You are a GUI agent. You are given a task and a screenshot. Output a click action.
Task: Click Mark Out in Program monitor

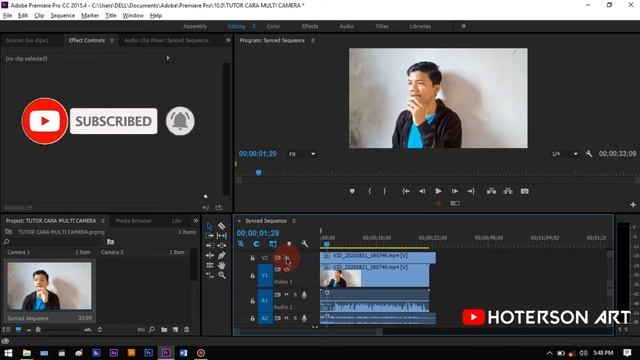tap(384, 191)
